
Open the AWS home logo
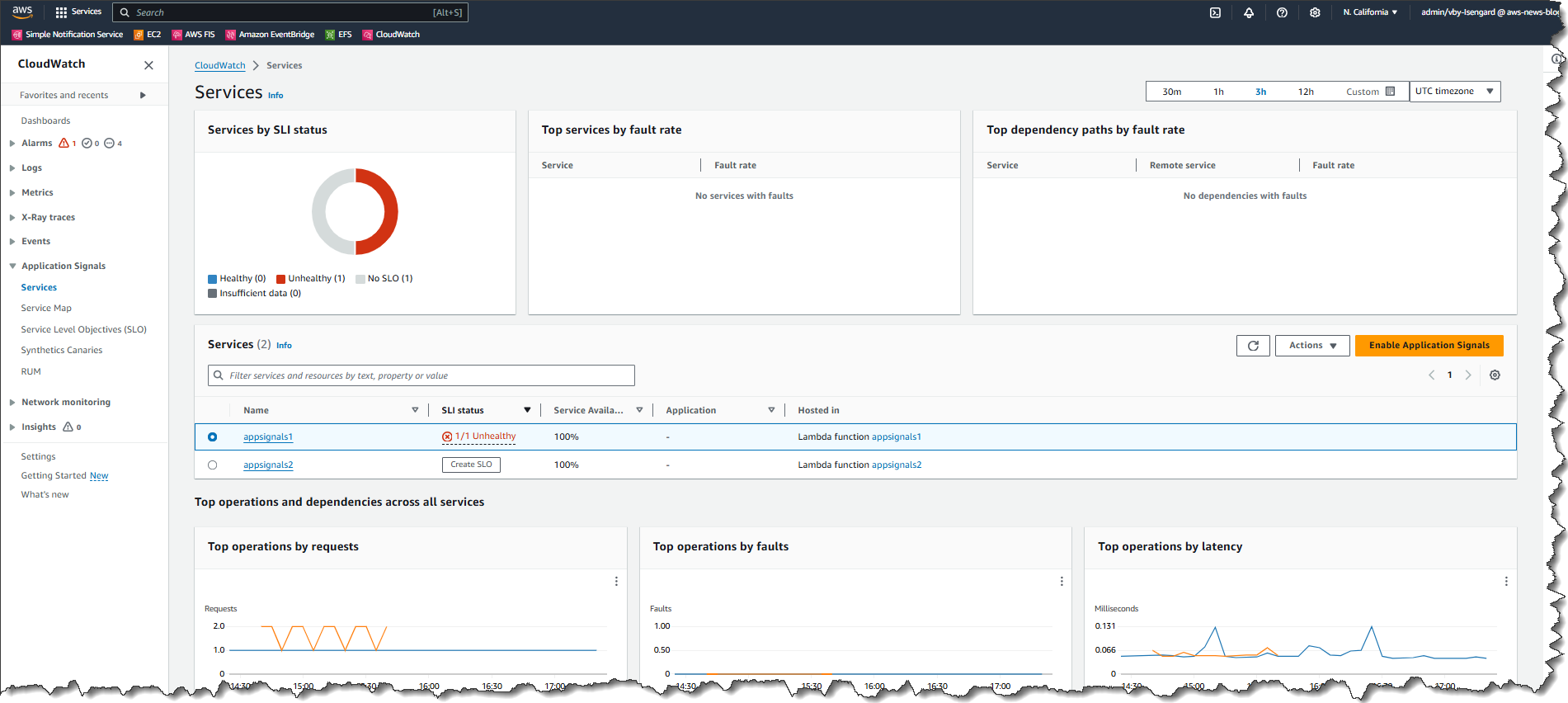pos(22,12)
